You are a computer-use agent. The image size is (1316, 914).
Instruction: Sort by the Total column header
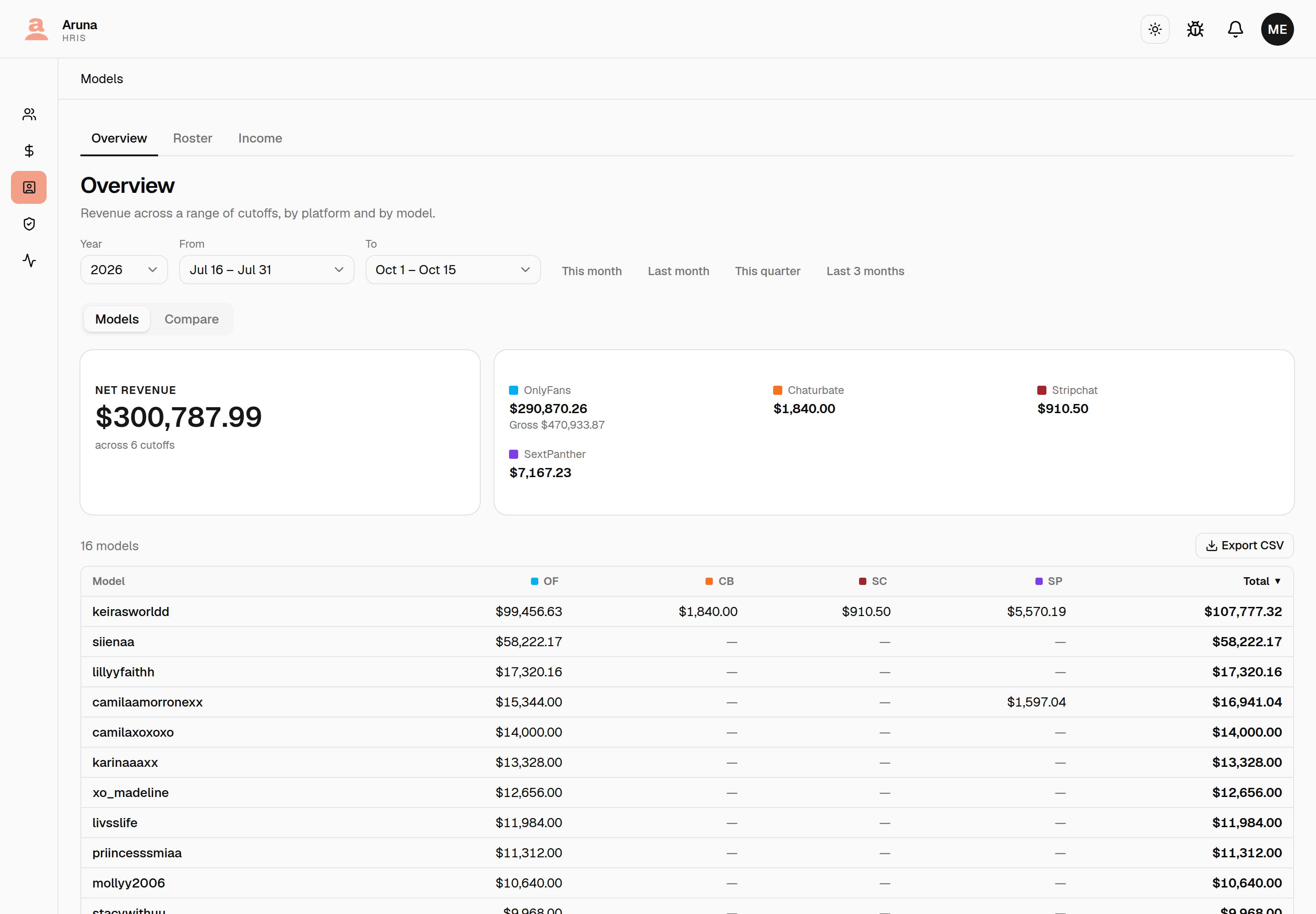[x=1261, y=581]
